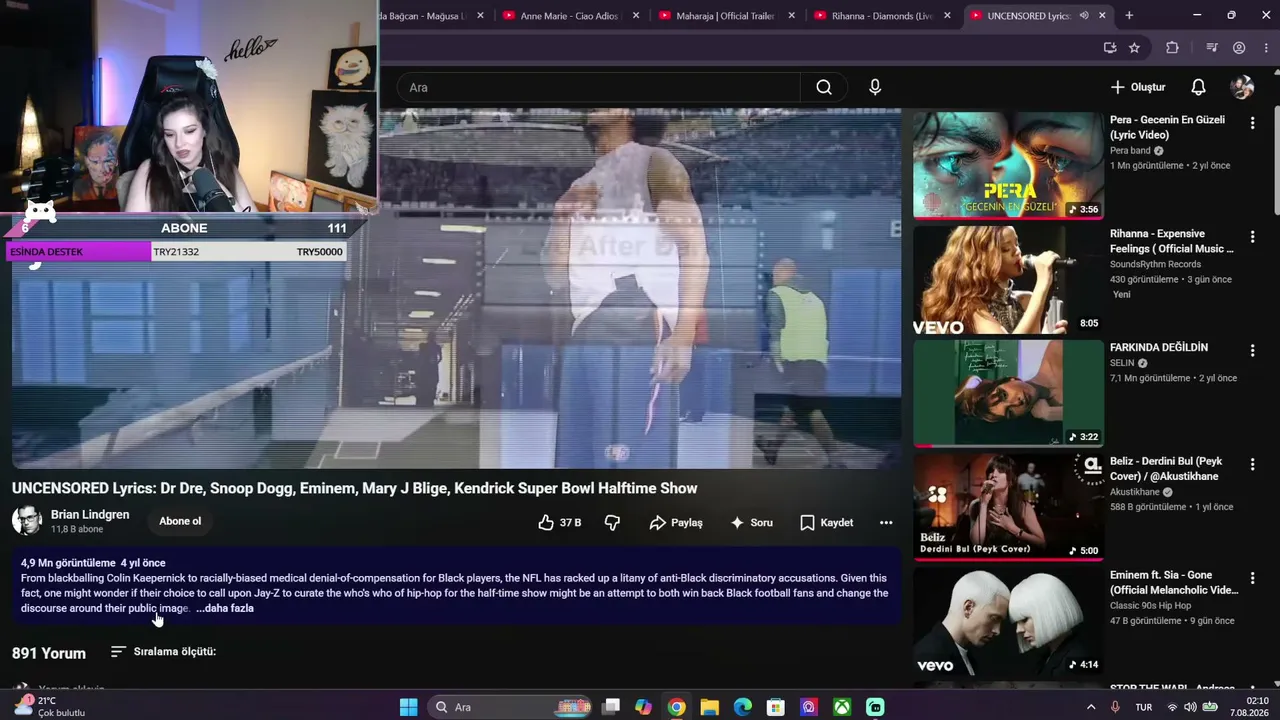Image resolution: width=1280 pixels, height=720 pixels.
Task: Open Google Chrome from the taskbar
Action: tap(677, 707)
